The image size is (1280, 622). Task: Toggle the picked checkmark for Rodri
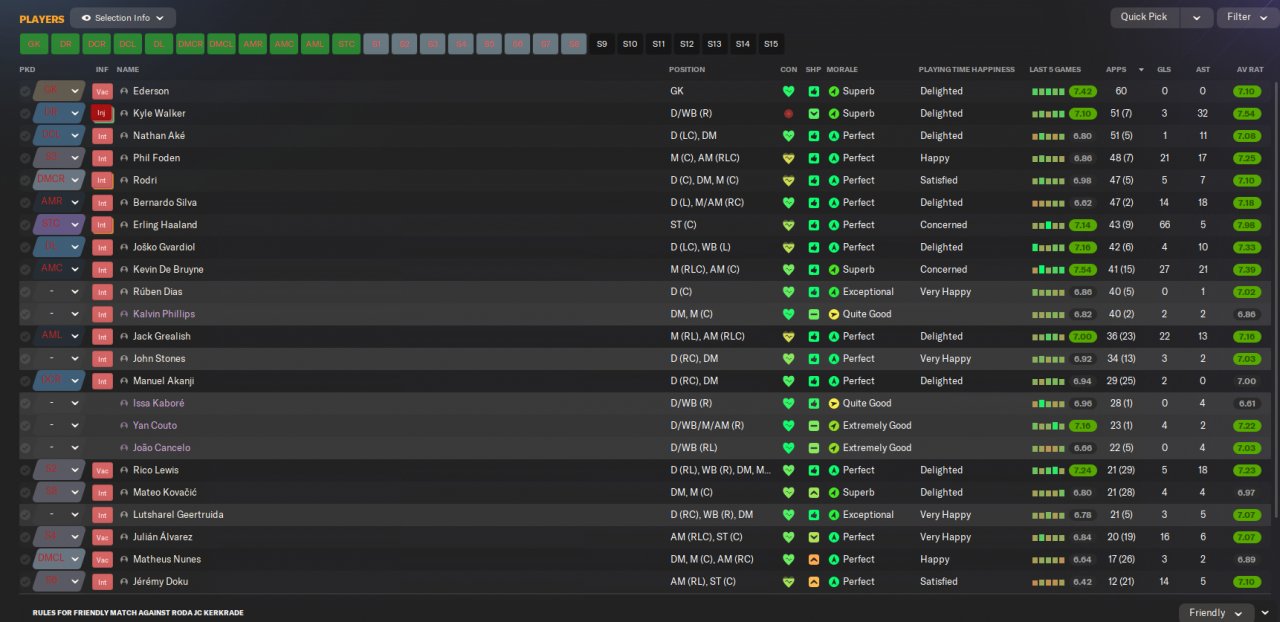[25, 180]
